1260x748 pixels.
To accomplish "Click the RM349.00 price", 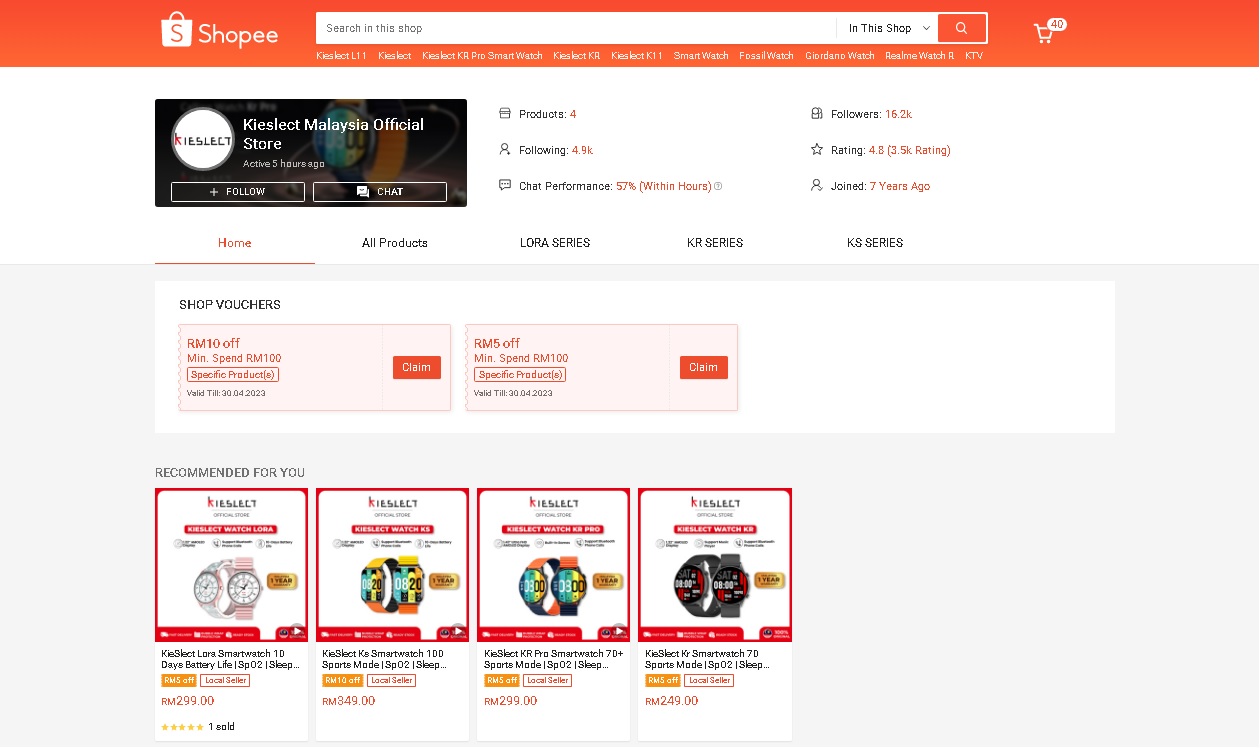I will click(x=349, y=701).
